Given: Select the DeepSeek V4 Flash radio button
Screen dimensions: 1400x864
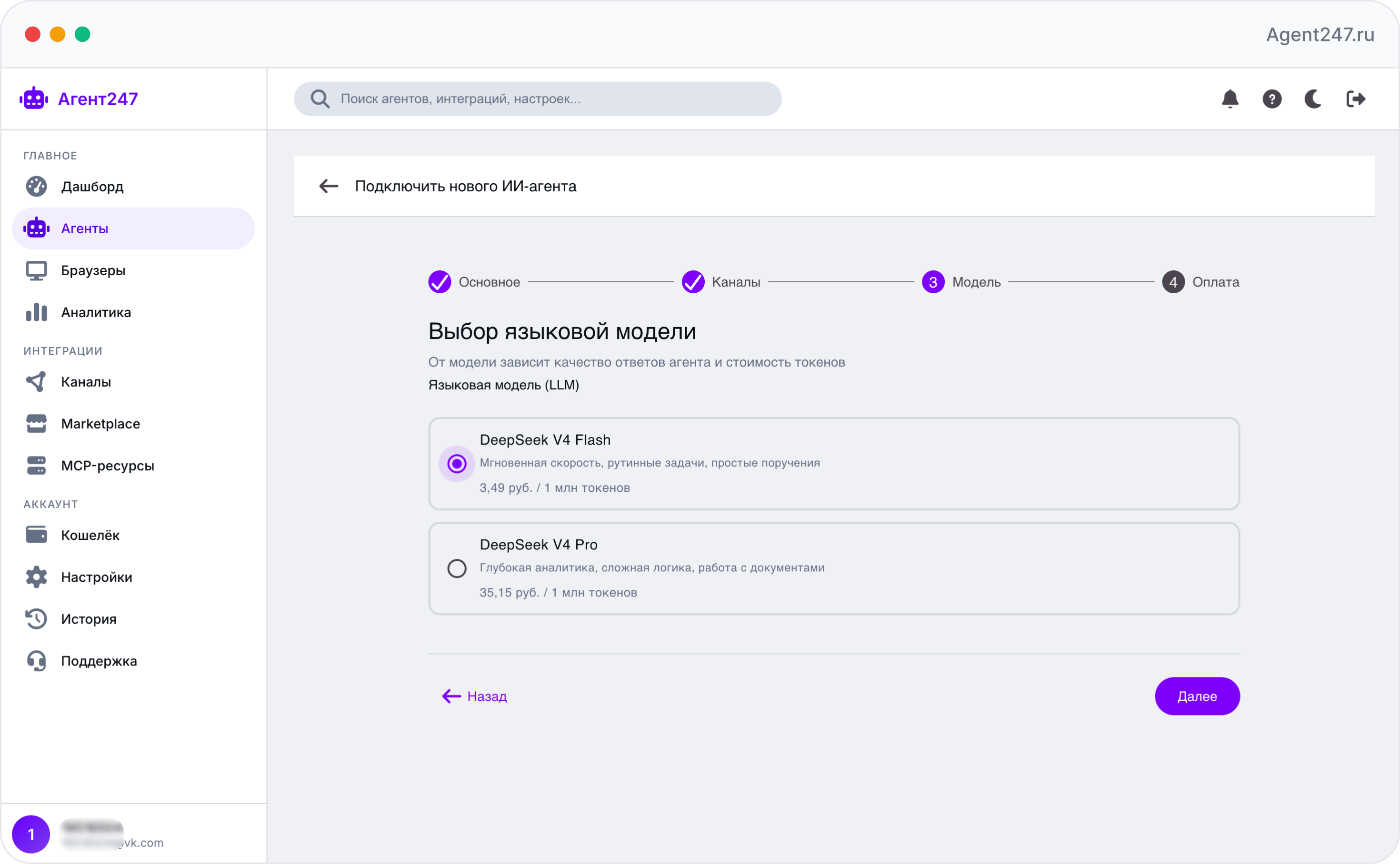Looking at the screenshot, I should [x=457, y=464].
